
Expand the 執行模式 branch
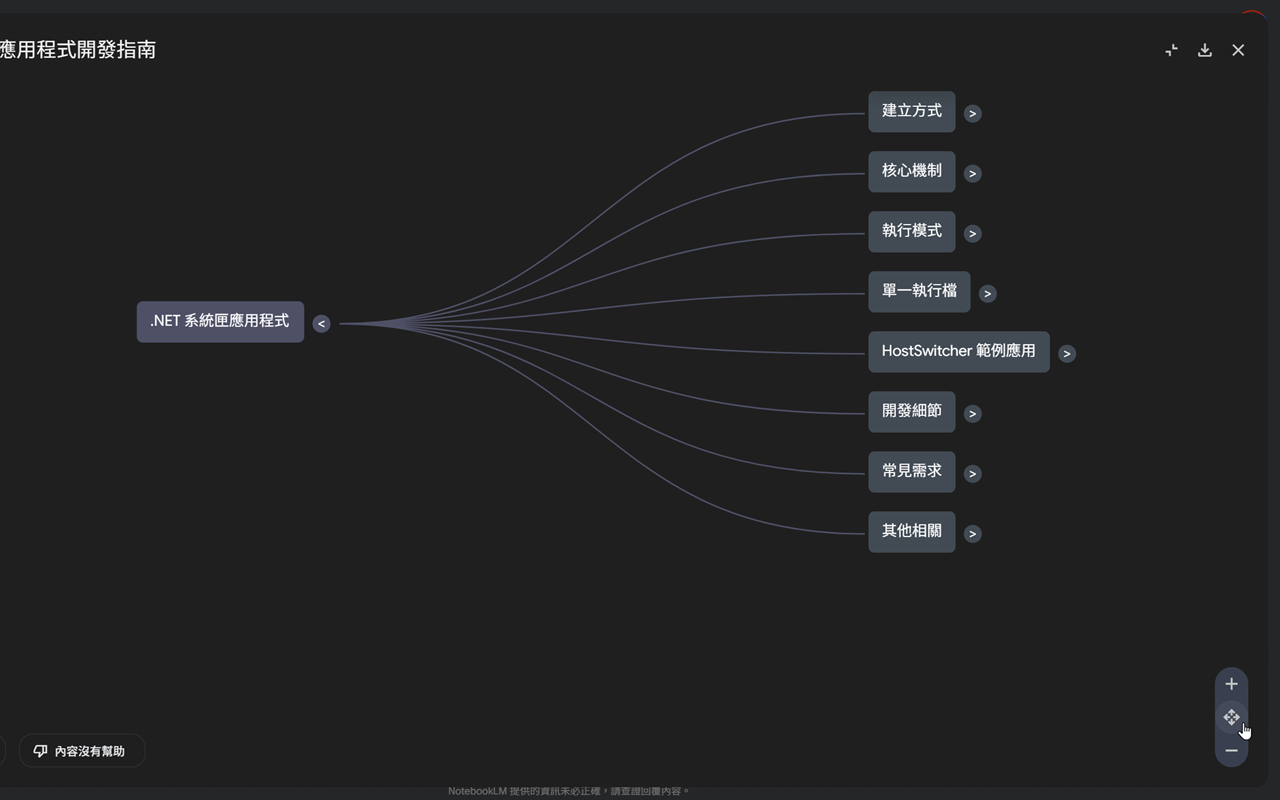(972, 233)
